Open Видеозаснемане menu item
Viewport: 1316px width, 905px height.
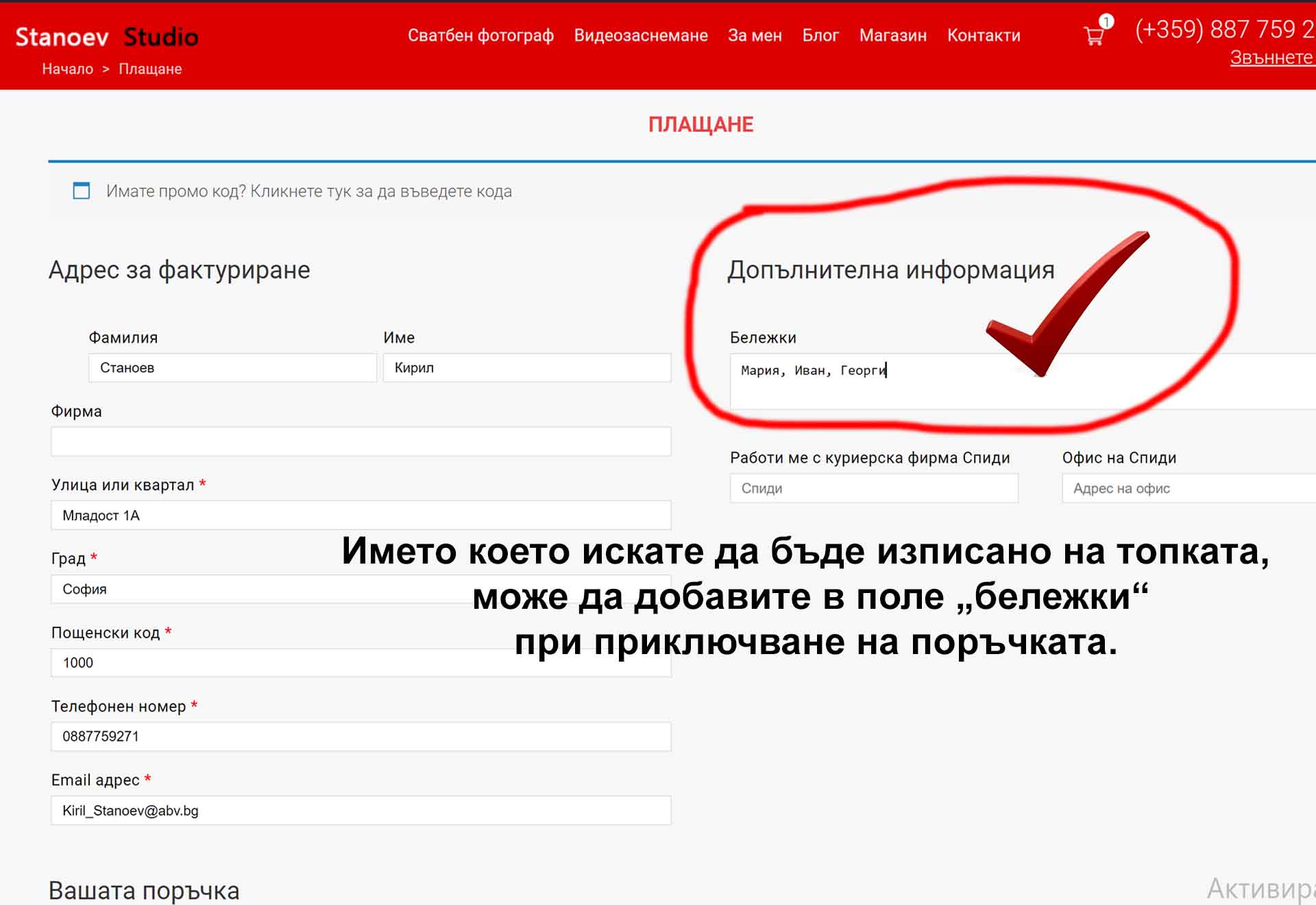click(640, 35)
